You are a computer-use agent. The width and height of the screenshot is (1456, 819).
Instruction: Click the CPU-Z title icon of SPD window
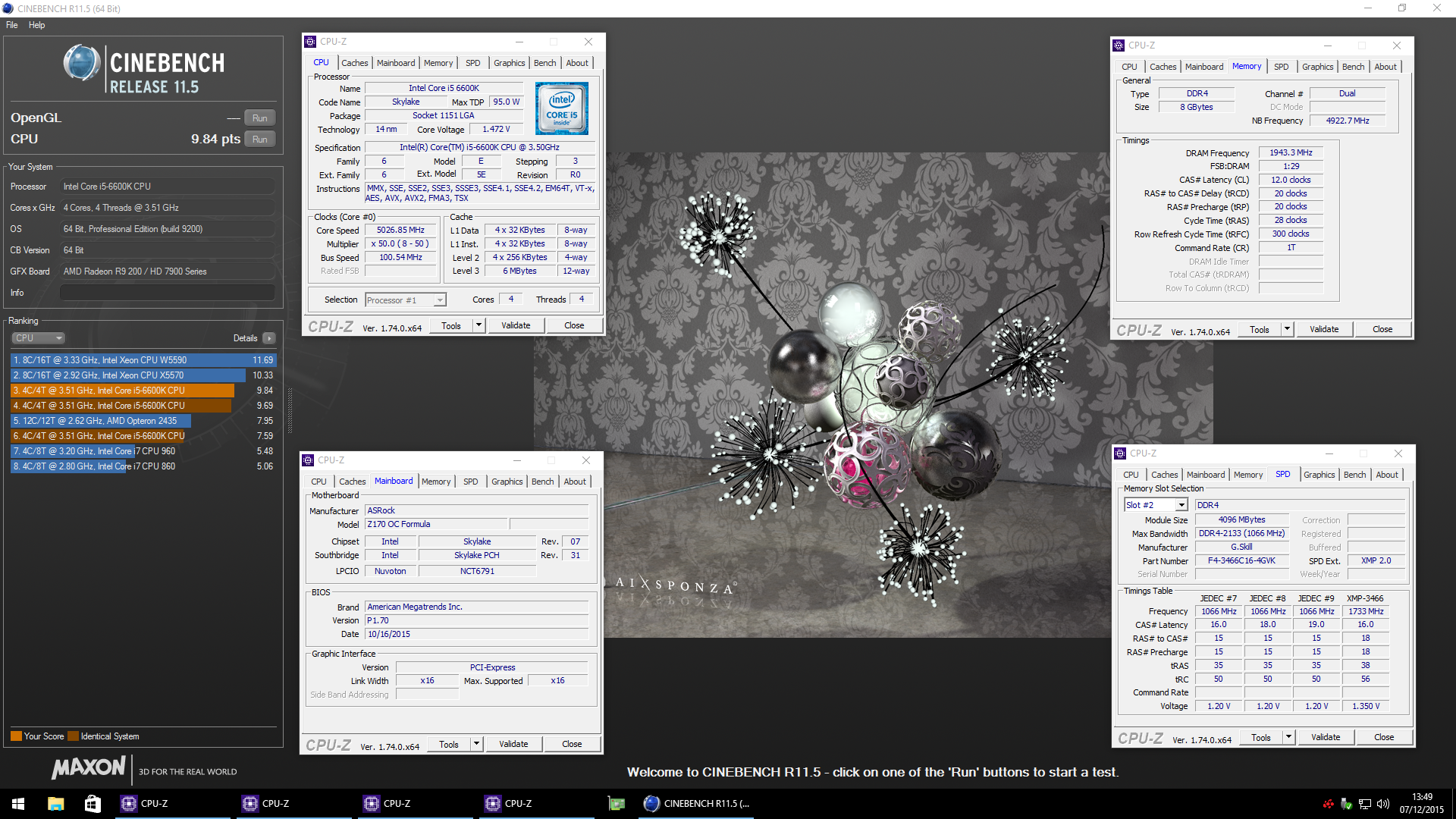coord(1120,453)
